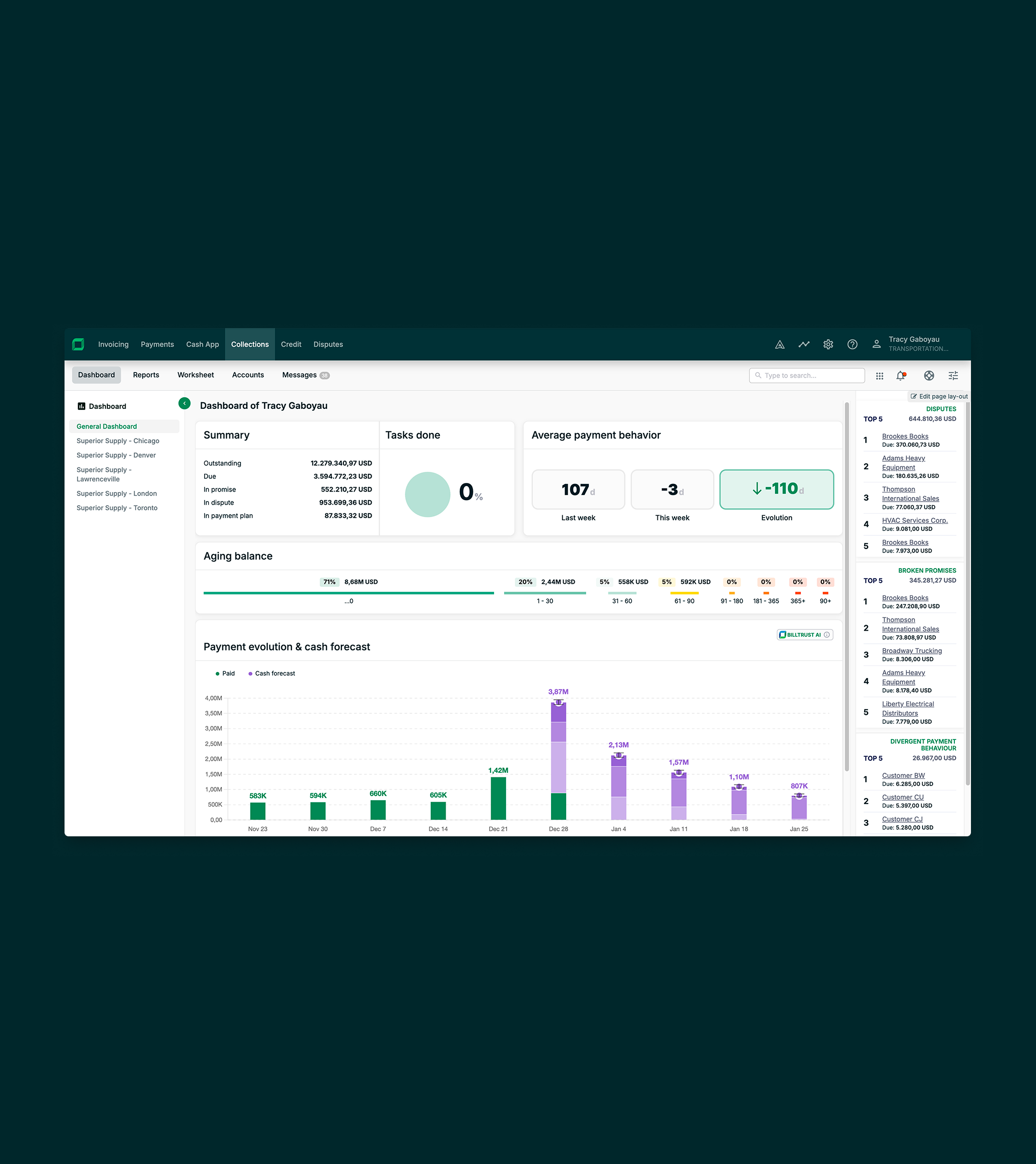Collapse the sidebar with green chevron

click(184, 403)
